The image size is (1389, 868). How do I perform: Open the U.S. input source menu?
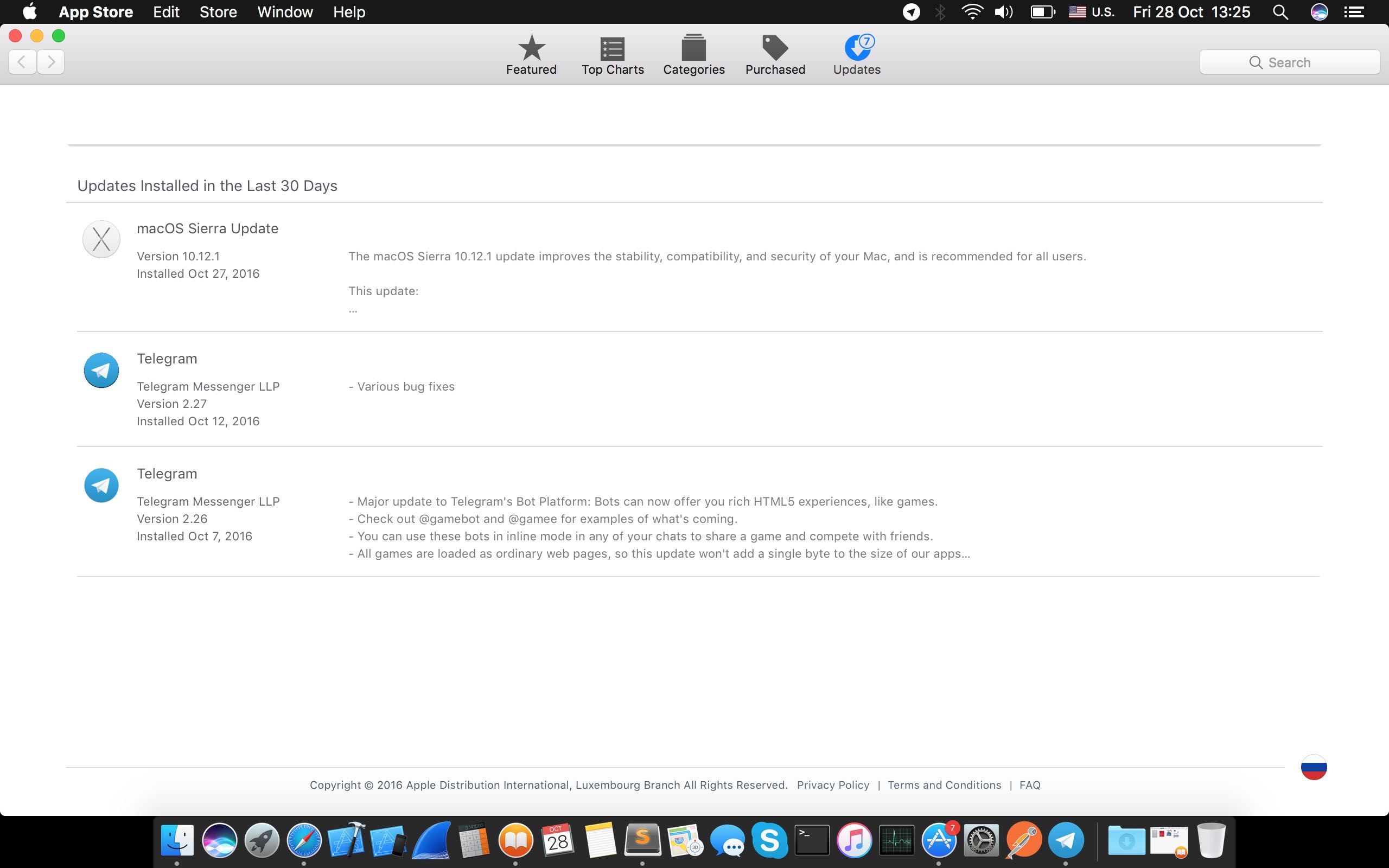pyautogui.click(x=1091, y=12)
